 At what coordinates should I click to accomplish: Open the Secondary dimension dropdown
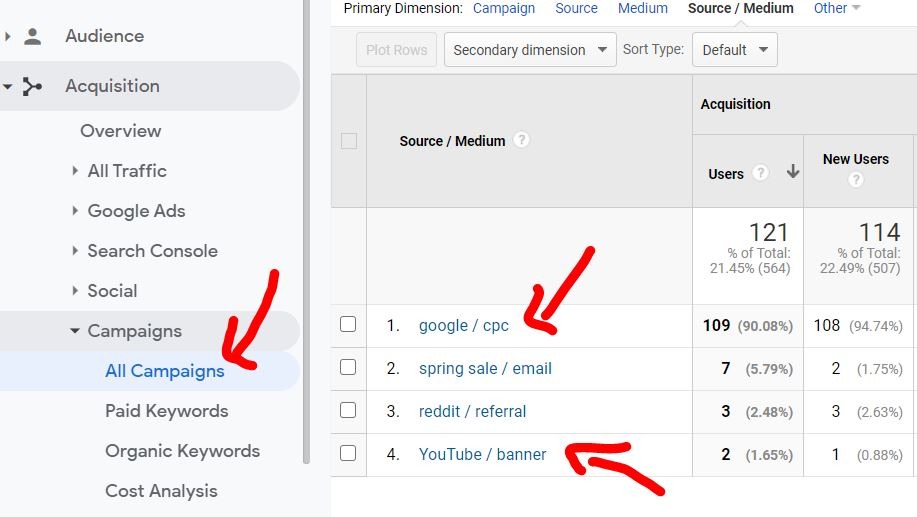tap(530, 50)
